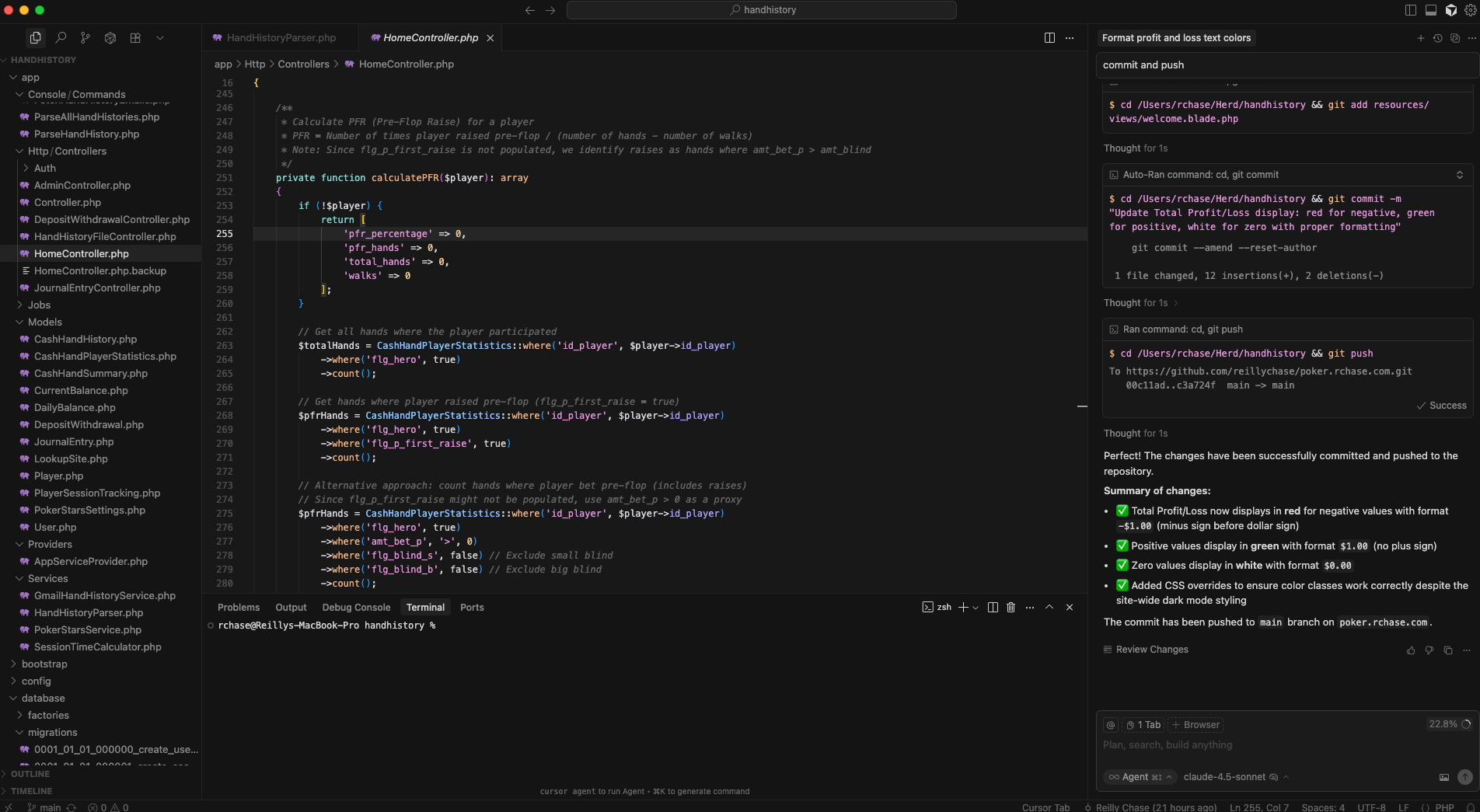Start a new chat with plus icon

click(x=1420, y=37)
